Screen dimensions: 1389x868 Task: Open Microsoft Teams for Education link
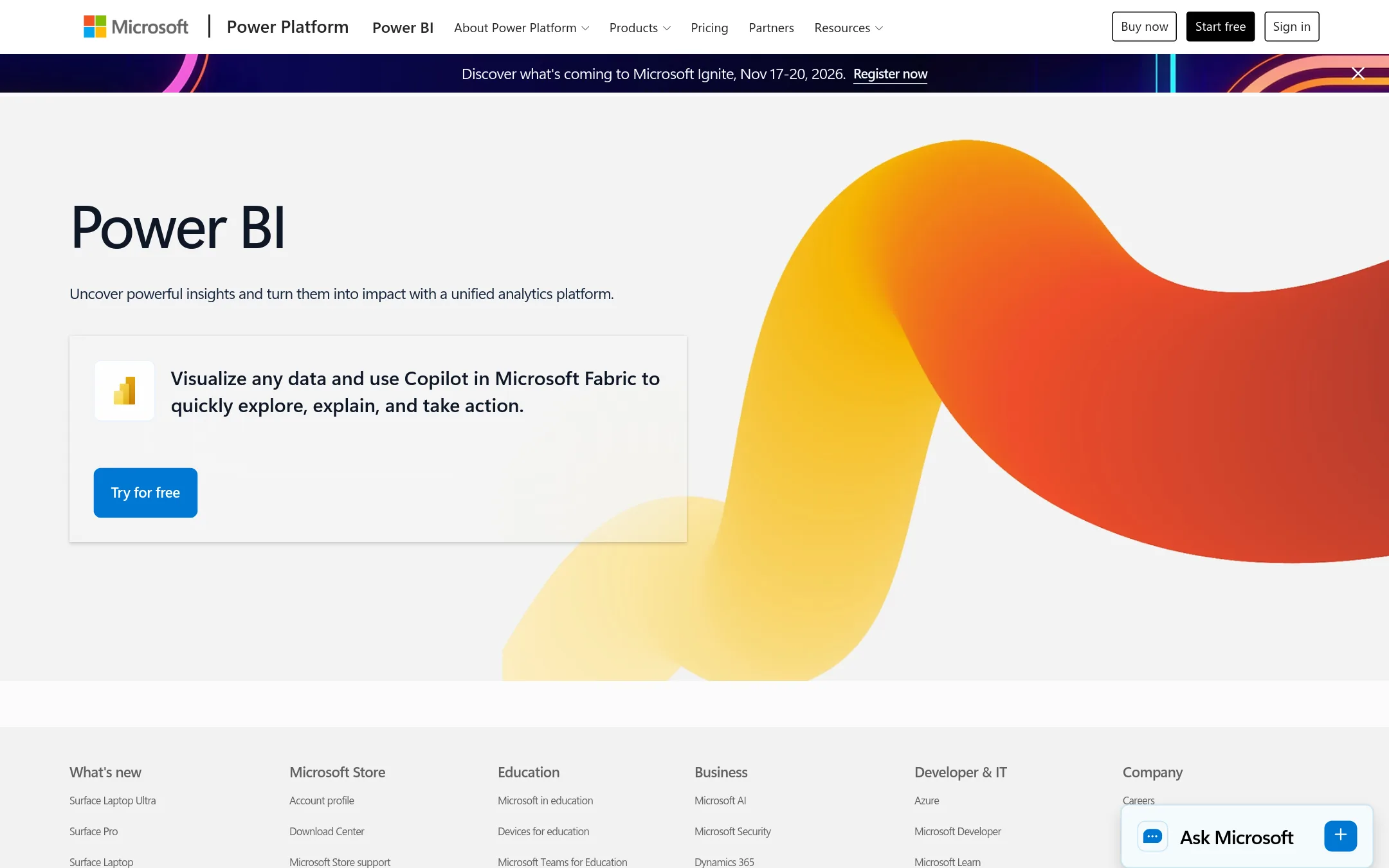(x=562, y=862)
